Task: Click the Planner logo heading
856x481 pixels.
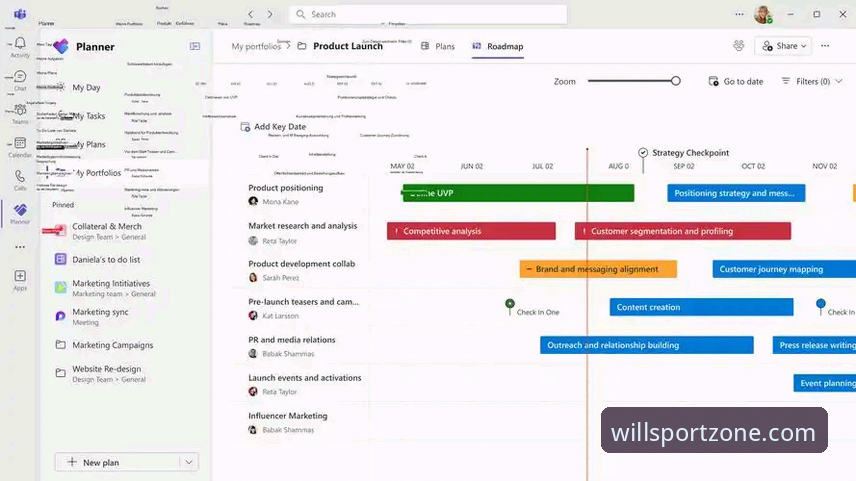Action: point(95,47)
